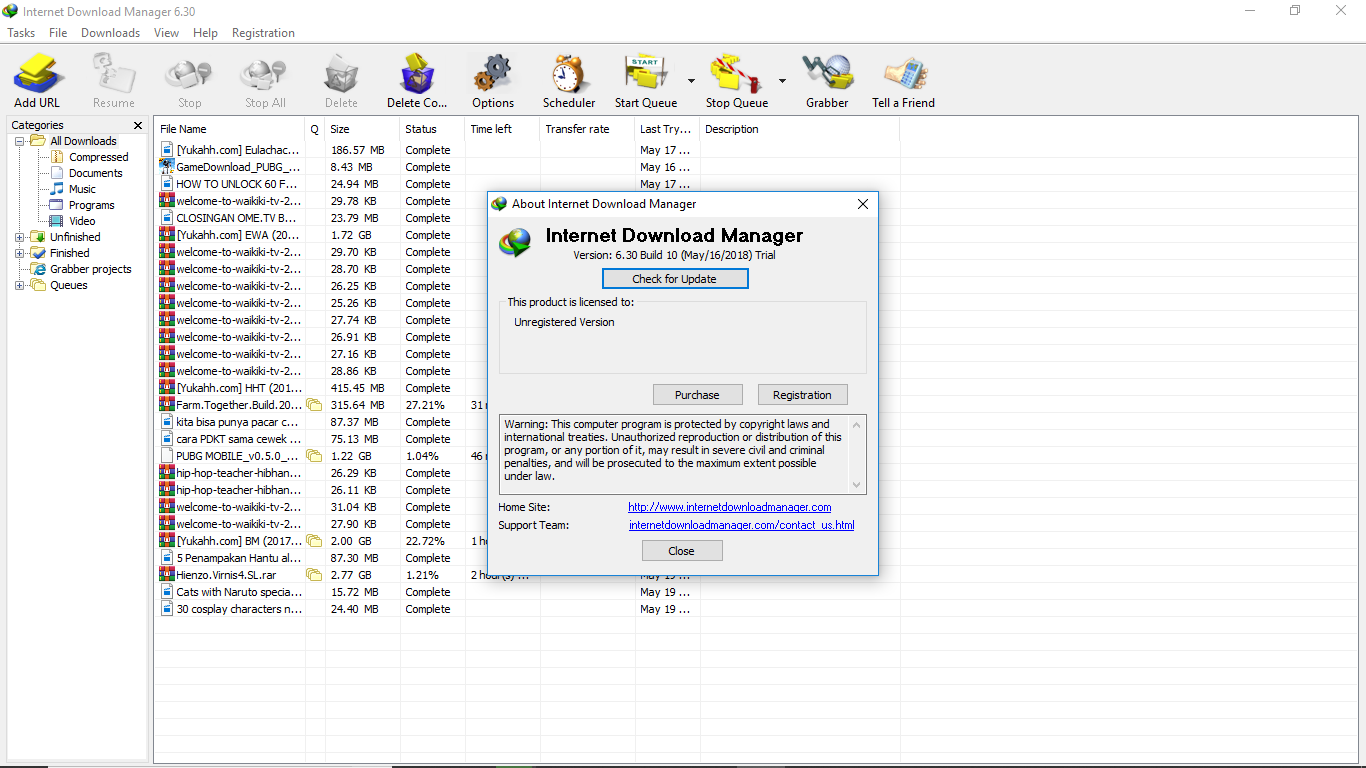This screenshot has height=768, width=1366.
Task: Open the Downloads menu
Action: tap(110, 33)
